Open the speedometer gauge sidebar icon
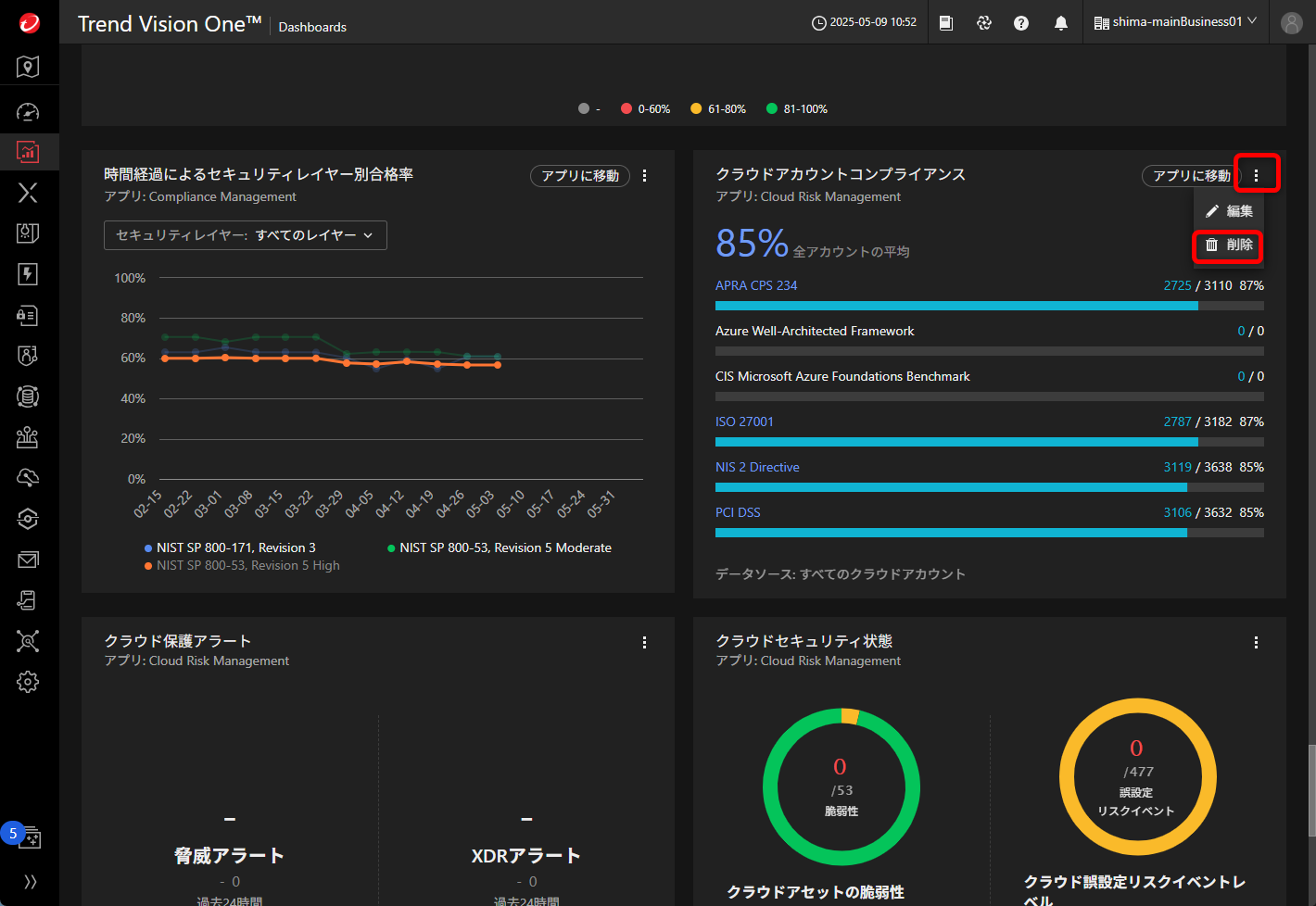Image resolution: width=1316 pixels, height=906 pixels. (x=28, y=112)
